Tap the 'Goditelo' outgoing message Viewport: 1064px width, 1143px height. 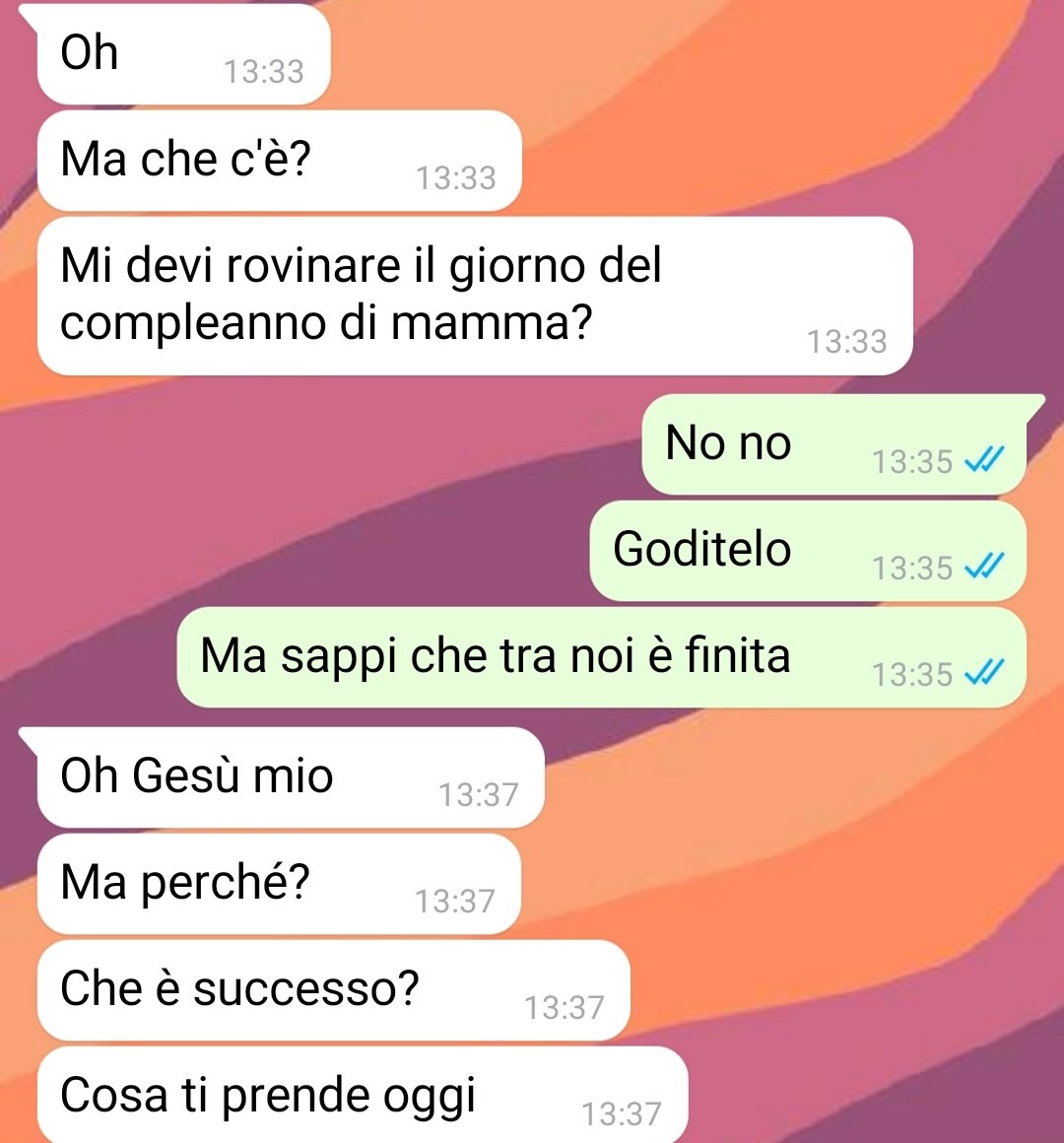tap(808, 551)
